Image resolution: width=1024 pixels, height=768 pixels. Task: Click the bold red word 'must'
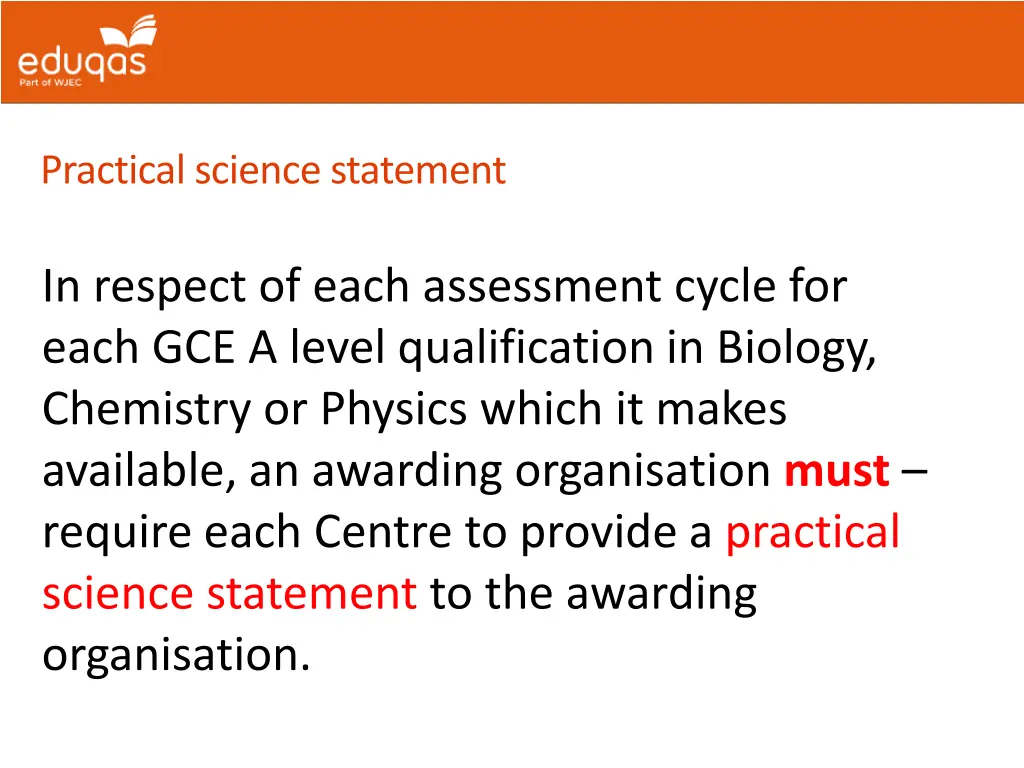tap(837, 471)
